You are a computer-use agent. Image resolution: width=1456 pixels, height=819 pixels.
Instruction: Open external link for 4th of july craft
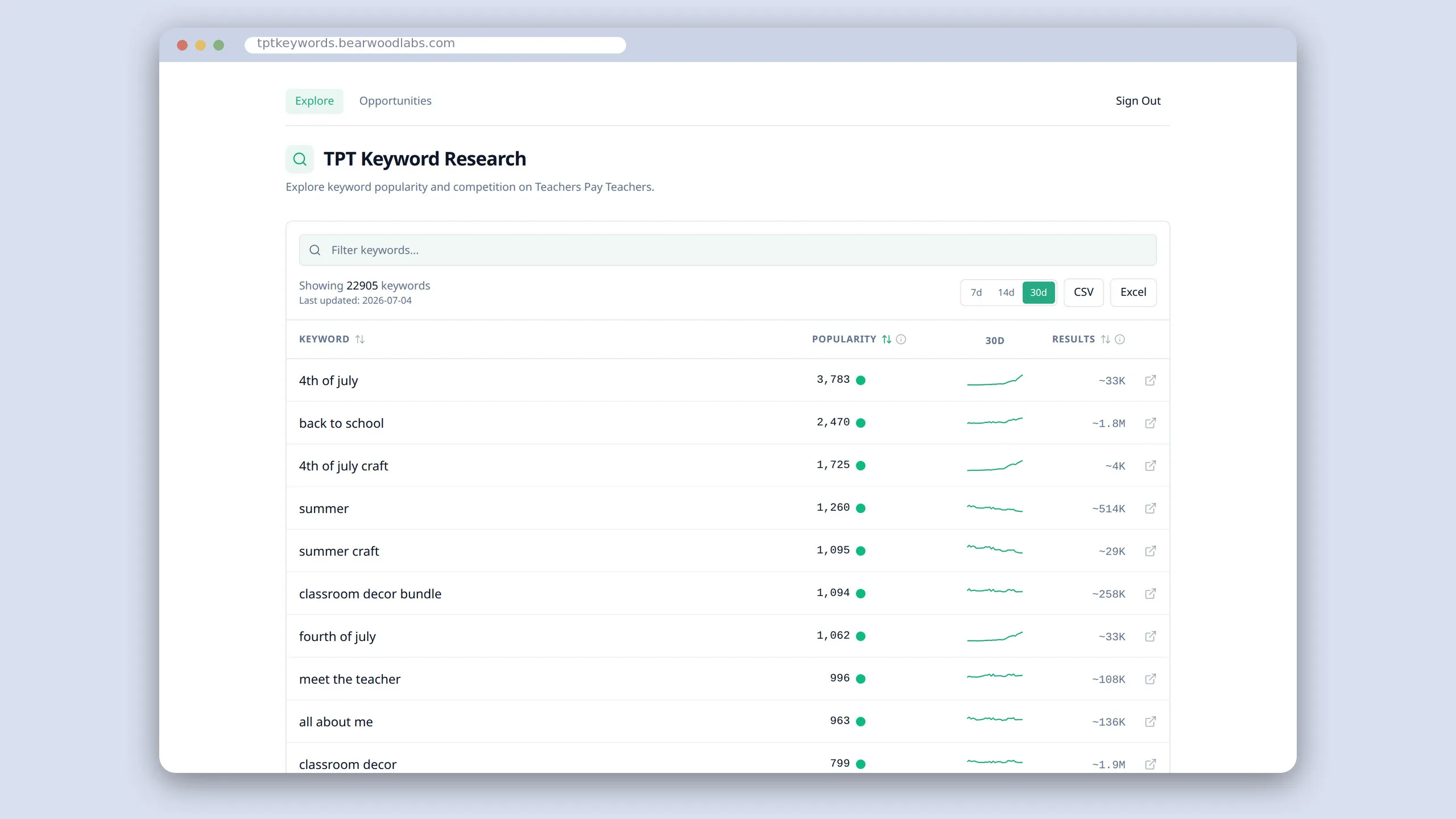(x=1150, y=466)
